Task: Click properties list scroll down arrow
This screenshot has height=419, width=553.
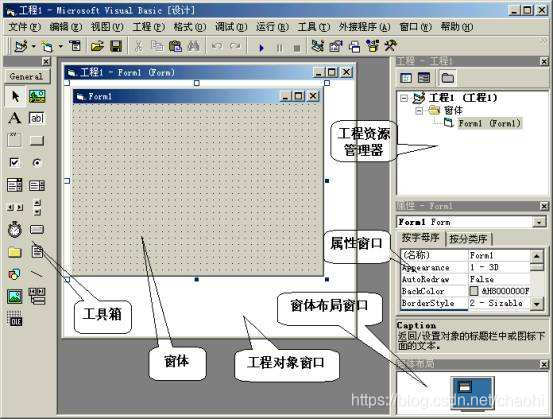Action: pyautogui.click(x=536, y=304)
